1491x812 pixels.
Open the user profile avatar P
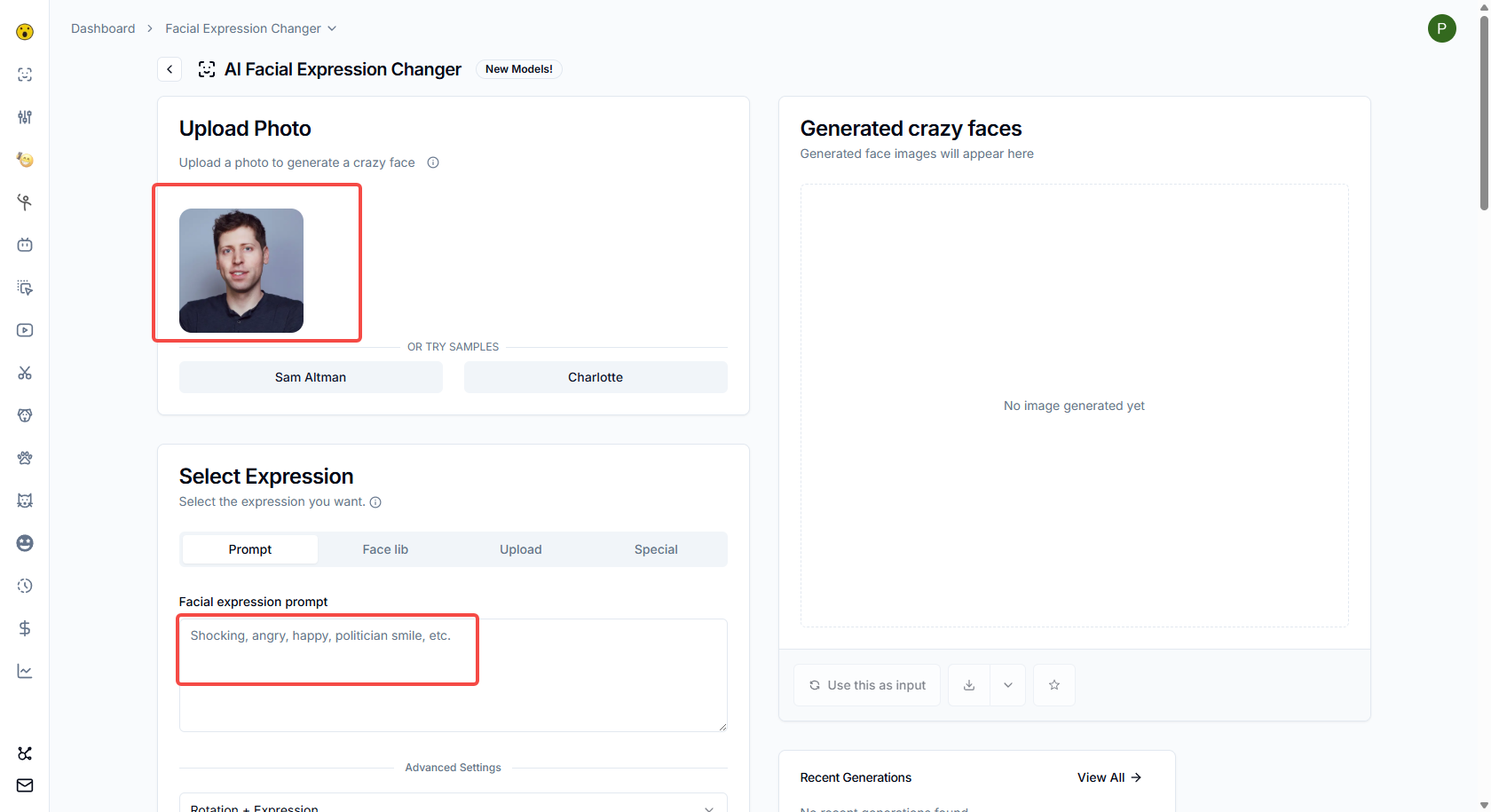click(1441, 28)
